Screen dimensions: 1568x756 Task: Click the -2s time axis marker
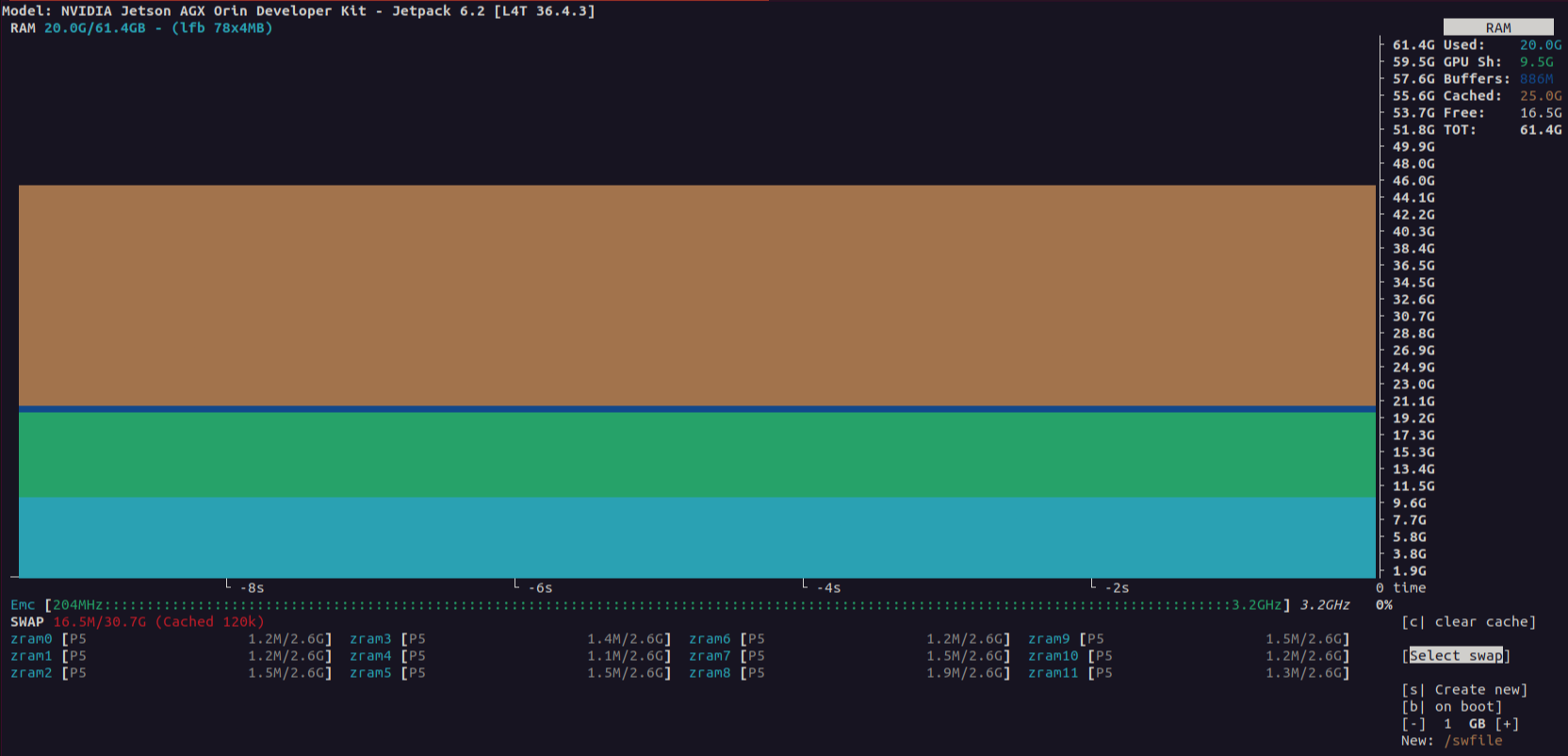(1117, 587)
